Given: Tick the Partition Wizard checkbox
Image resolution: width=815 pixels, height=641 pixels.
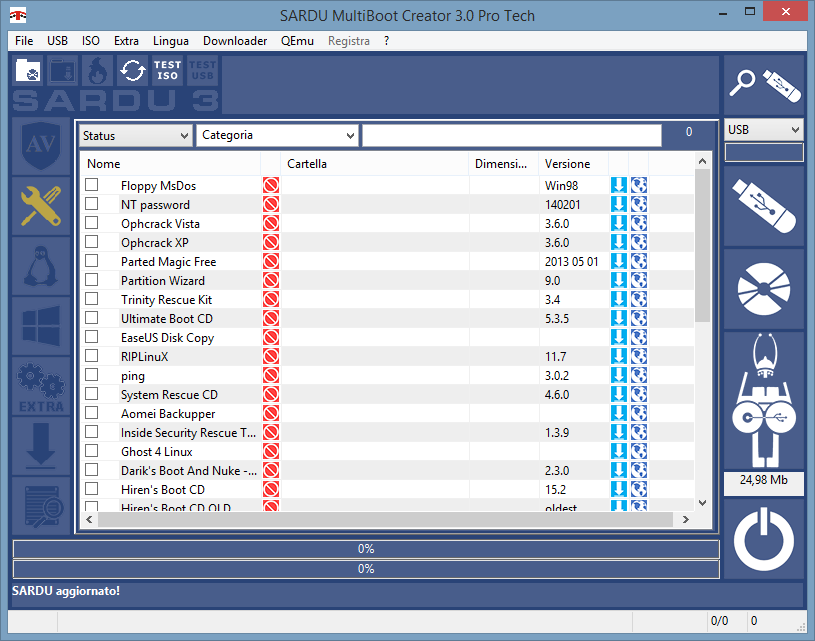Looking at the screenshot, I should click(92, 280).
